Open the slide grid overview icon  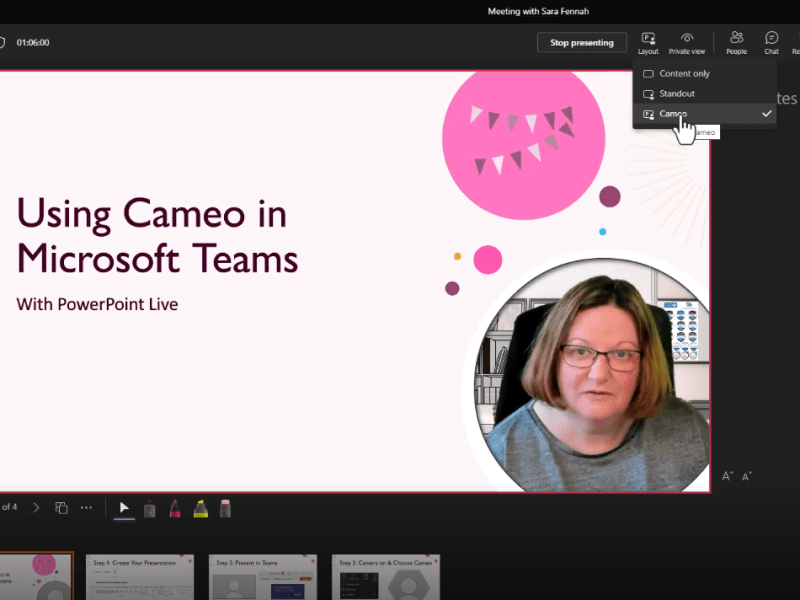(60, 508)
